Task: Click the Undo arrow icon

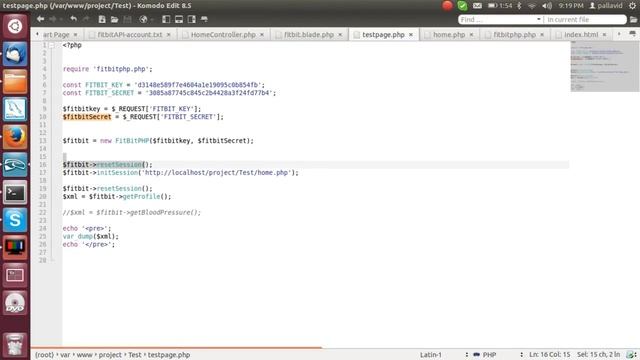Action: [73, 19]
